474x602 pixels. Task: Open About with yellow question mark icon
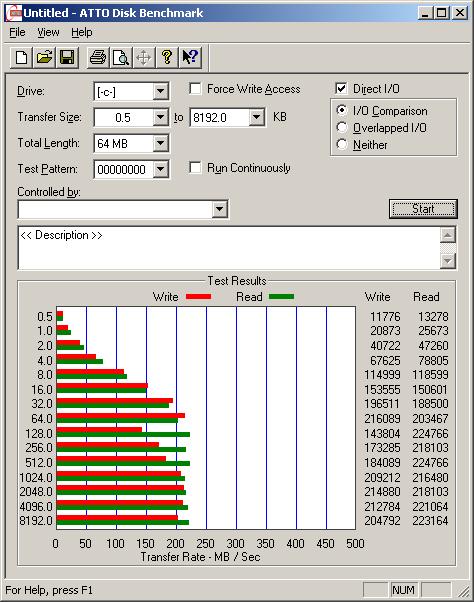coord(167,58)
